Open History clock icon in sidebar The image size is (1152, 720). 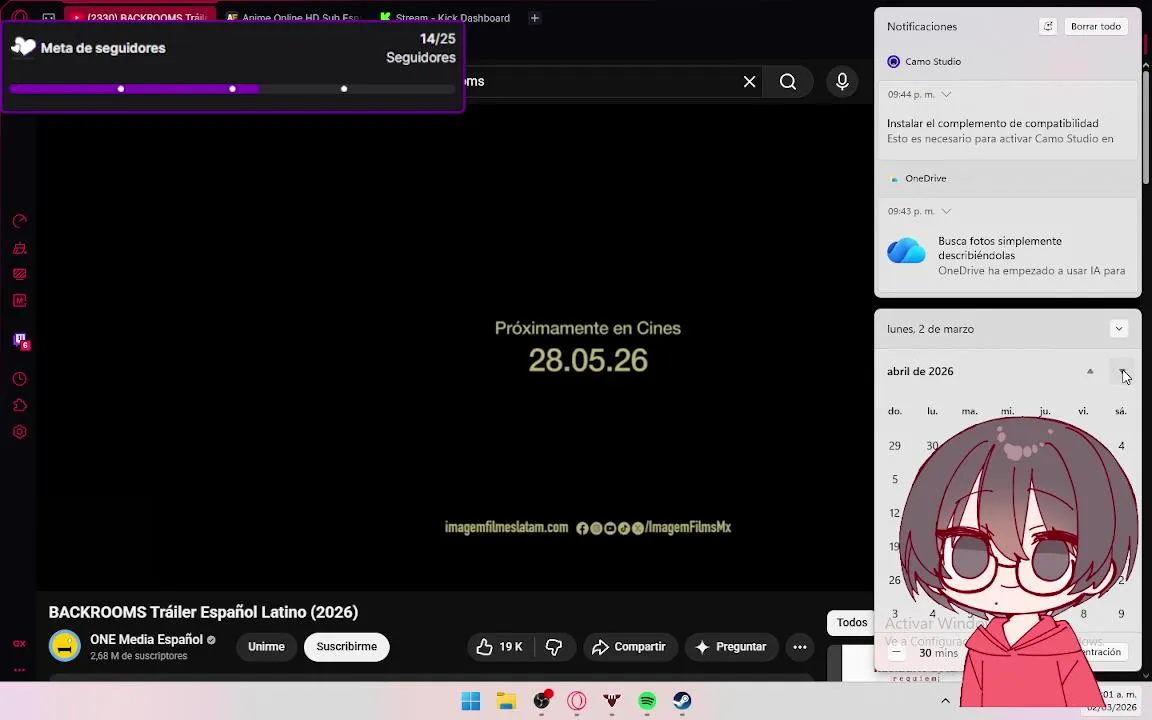pyautogui.click(x=20, y=379)
